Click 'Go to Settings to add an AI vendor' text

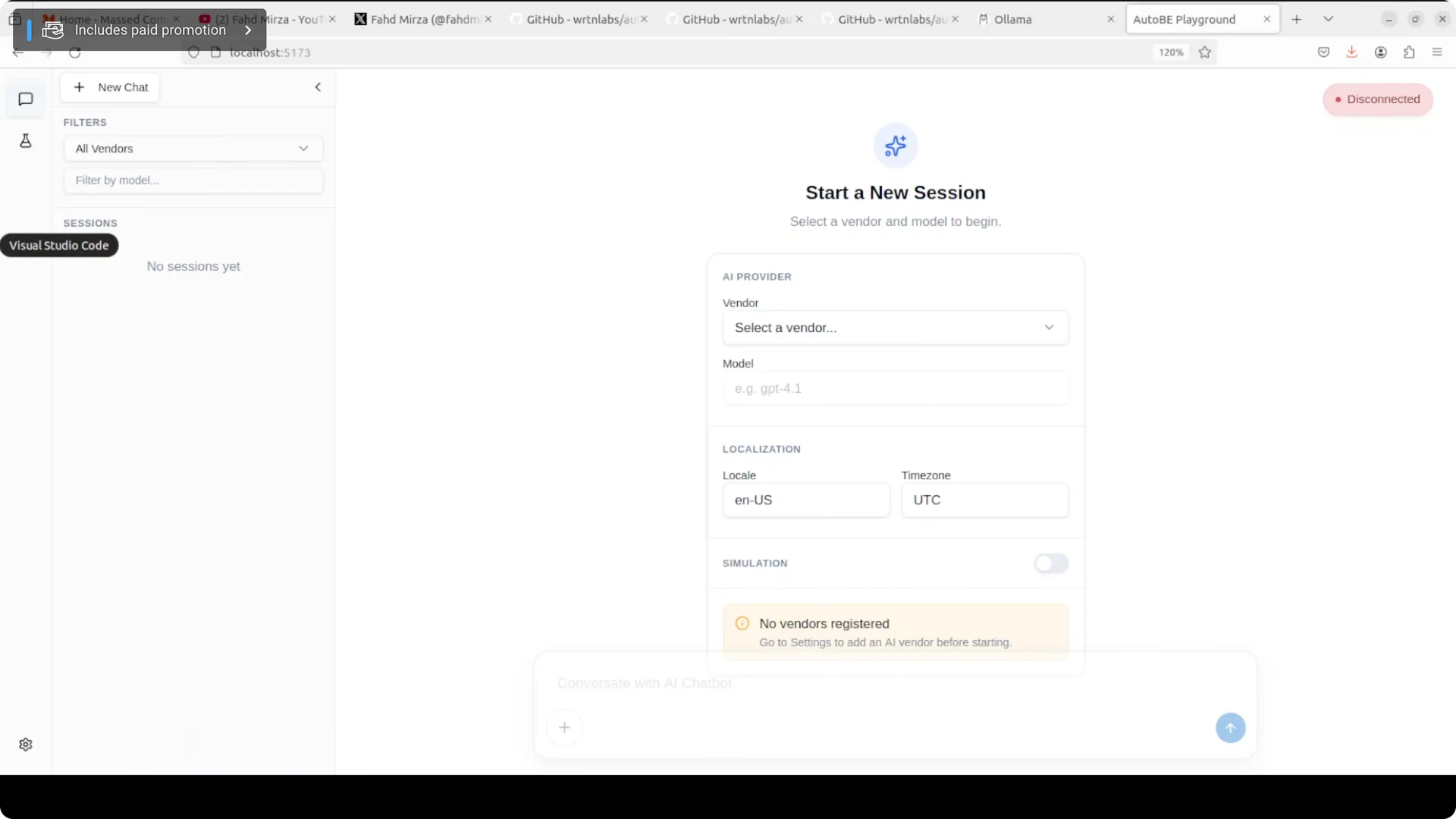(x=885, y=642)
